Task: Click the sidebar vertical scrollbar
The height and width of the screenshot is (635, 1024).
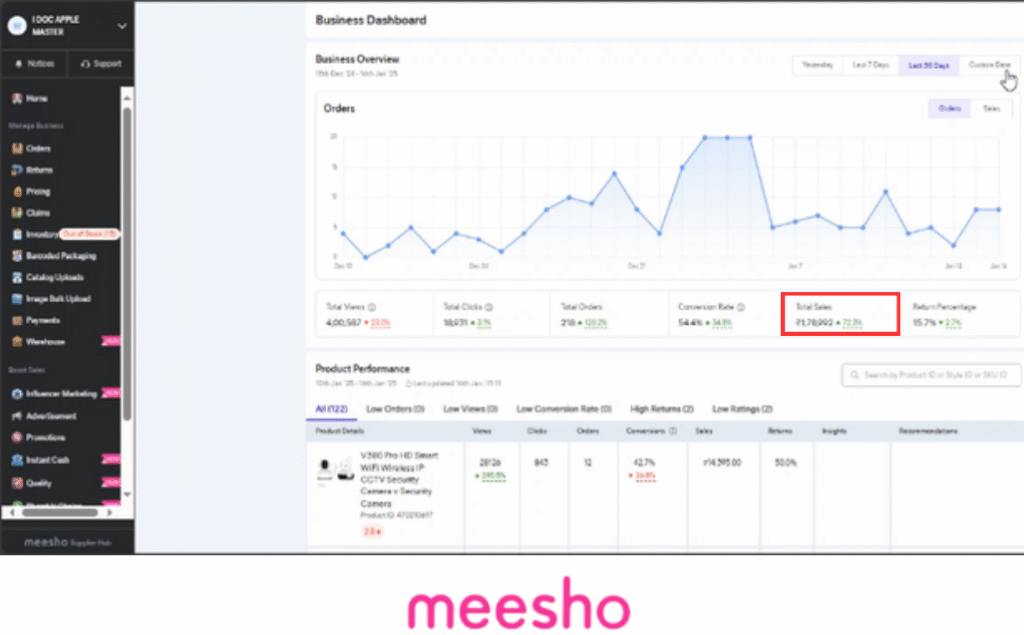Action: (x=127, y=265)
